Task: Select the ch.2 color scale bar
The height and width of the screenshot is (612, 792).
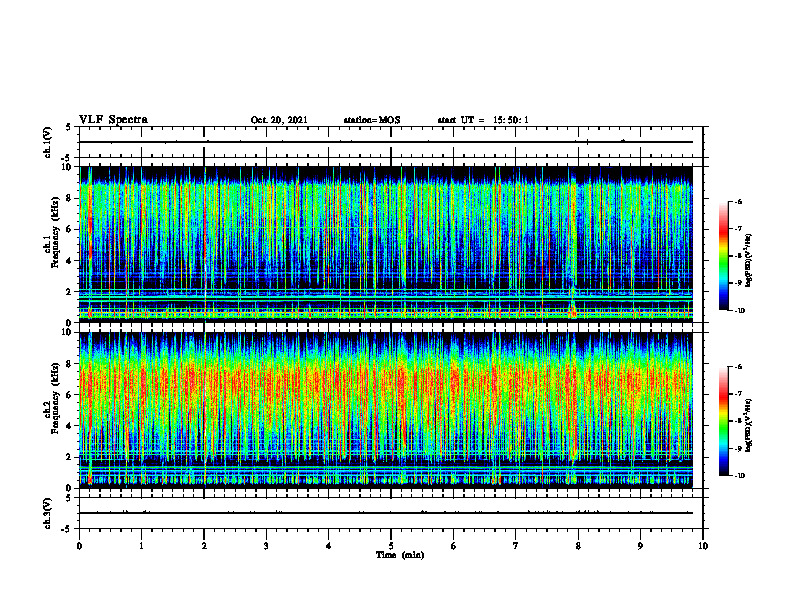Action: pyautogui.click(x=723, y=421)
